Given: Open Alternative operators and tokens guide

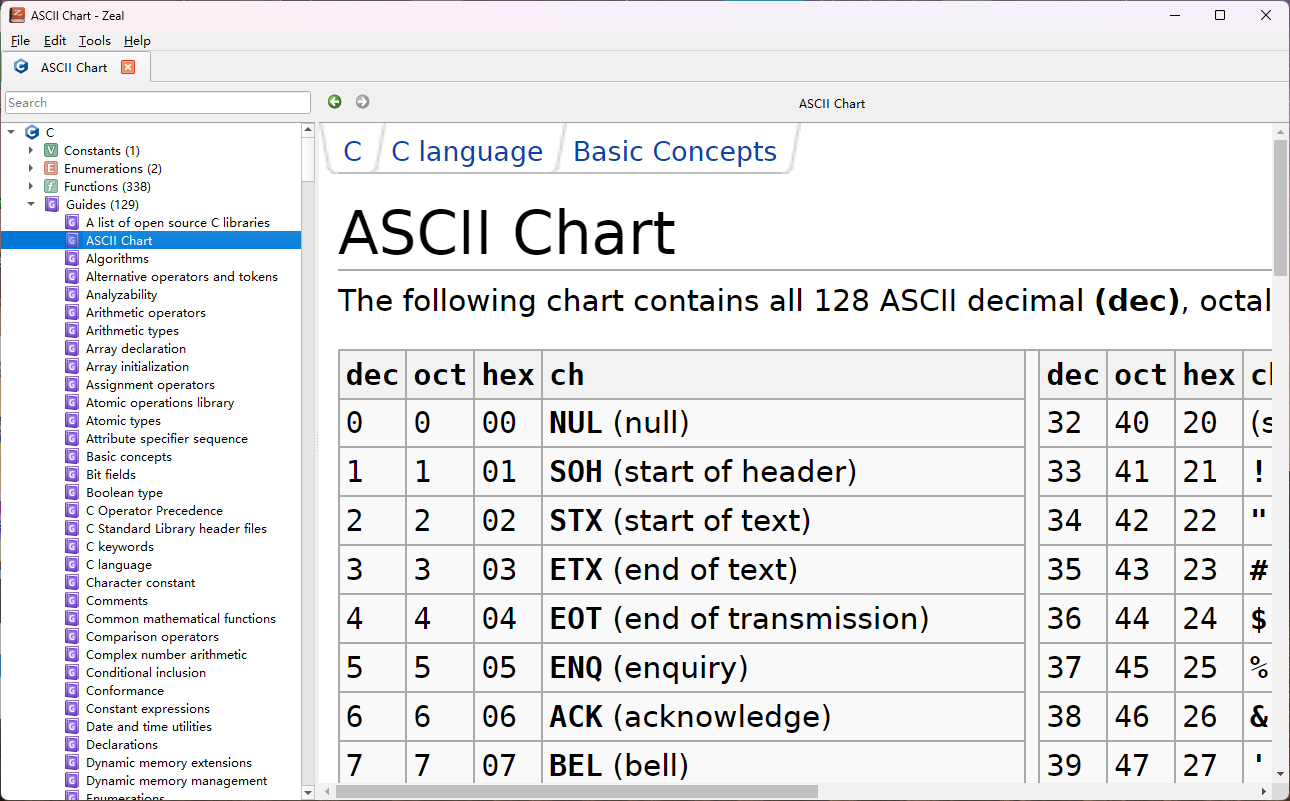Looking at the screenshot, I should pyautogui.click(x=182, y=276).
